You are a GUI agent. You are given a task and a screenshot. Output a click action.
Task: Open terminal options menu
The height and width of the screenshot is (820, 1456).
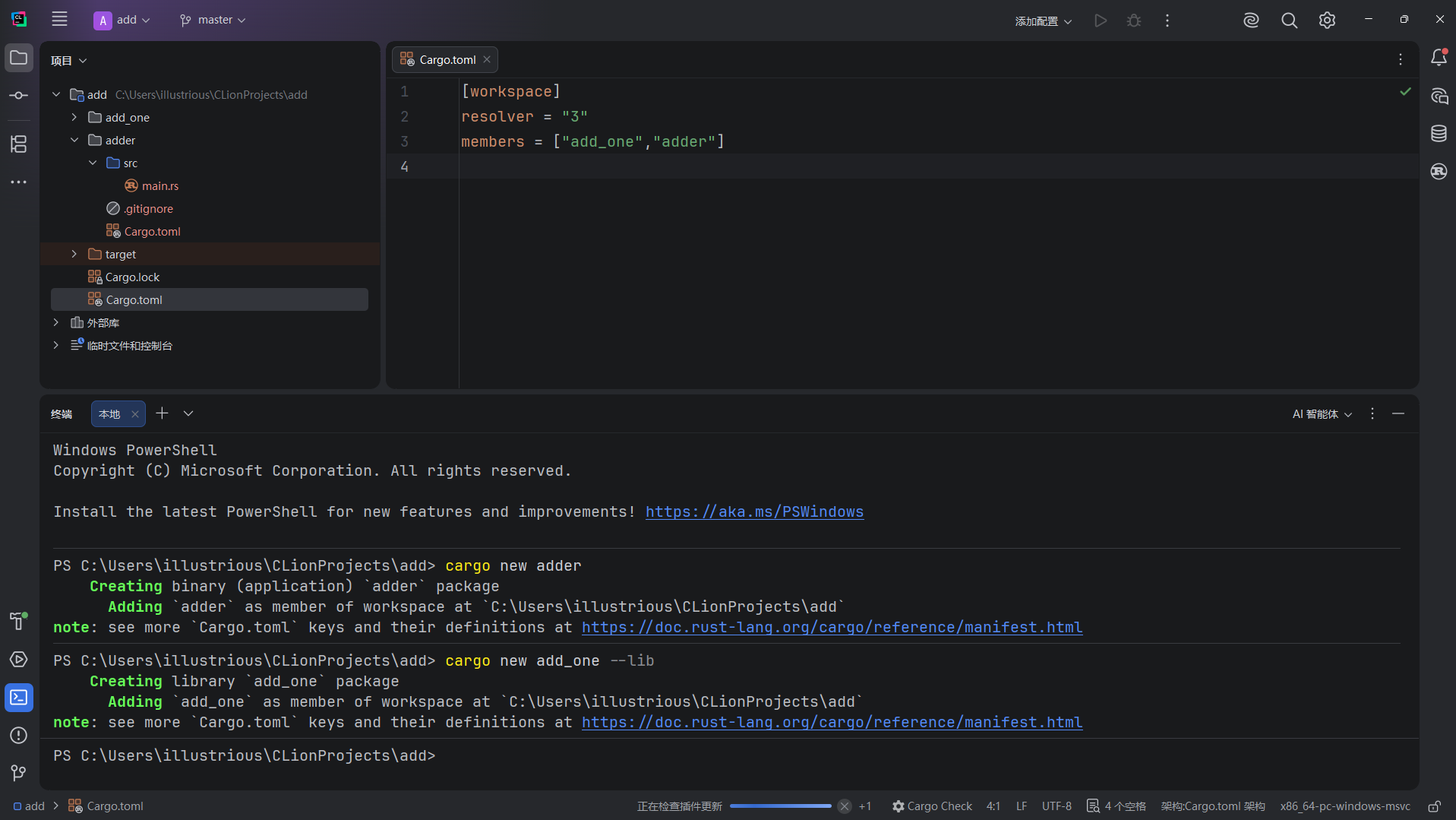pyautogui.click(x=1372, y=413)
